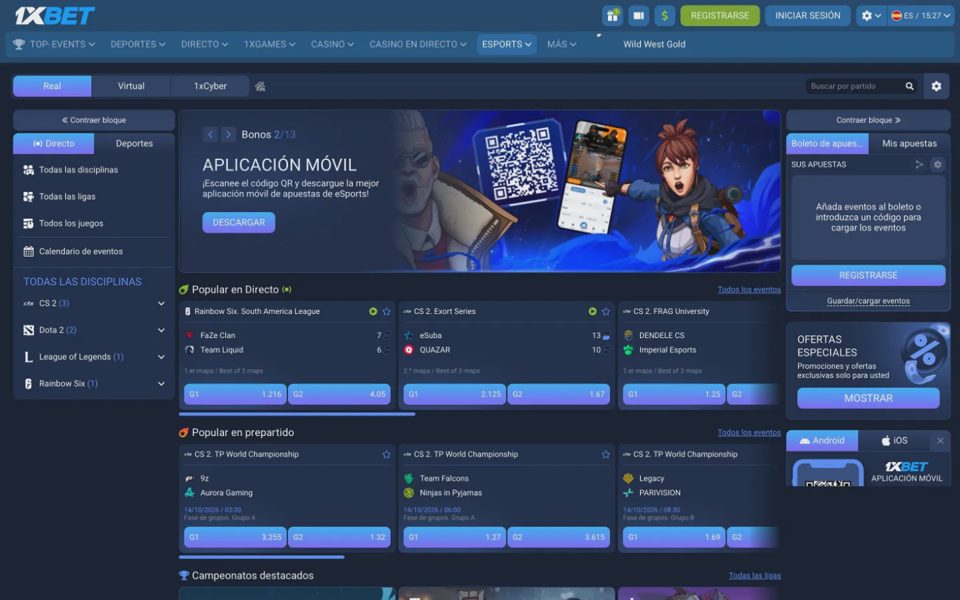
Task: Select Boleto de apuestas tab
Action: [827, 143]
